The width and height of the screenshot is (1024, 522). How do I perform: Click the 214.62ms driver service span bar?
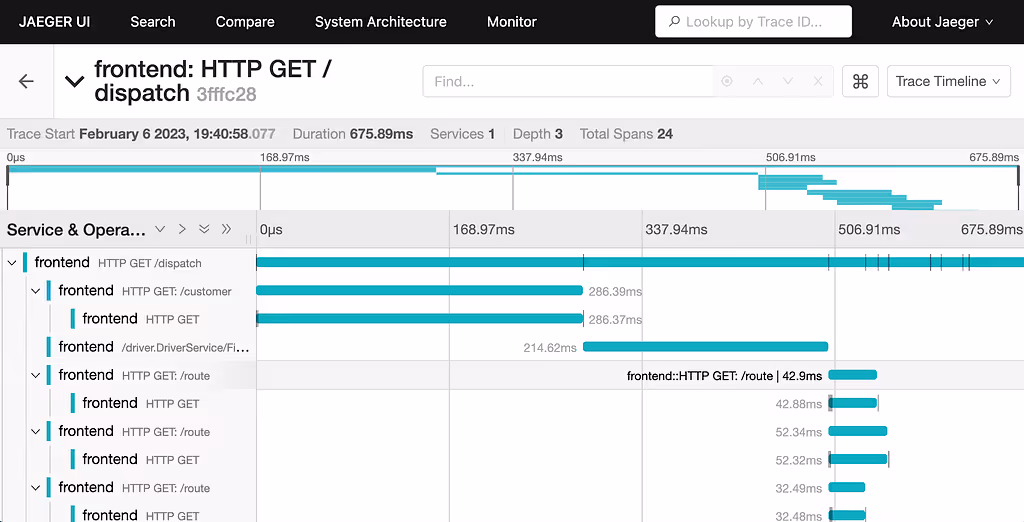tap(705, 347)
